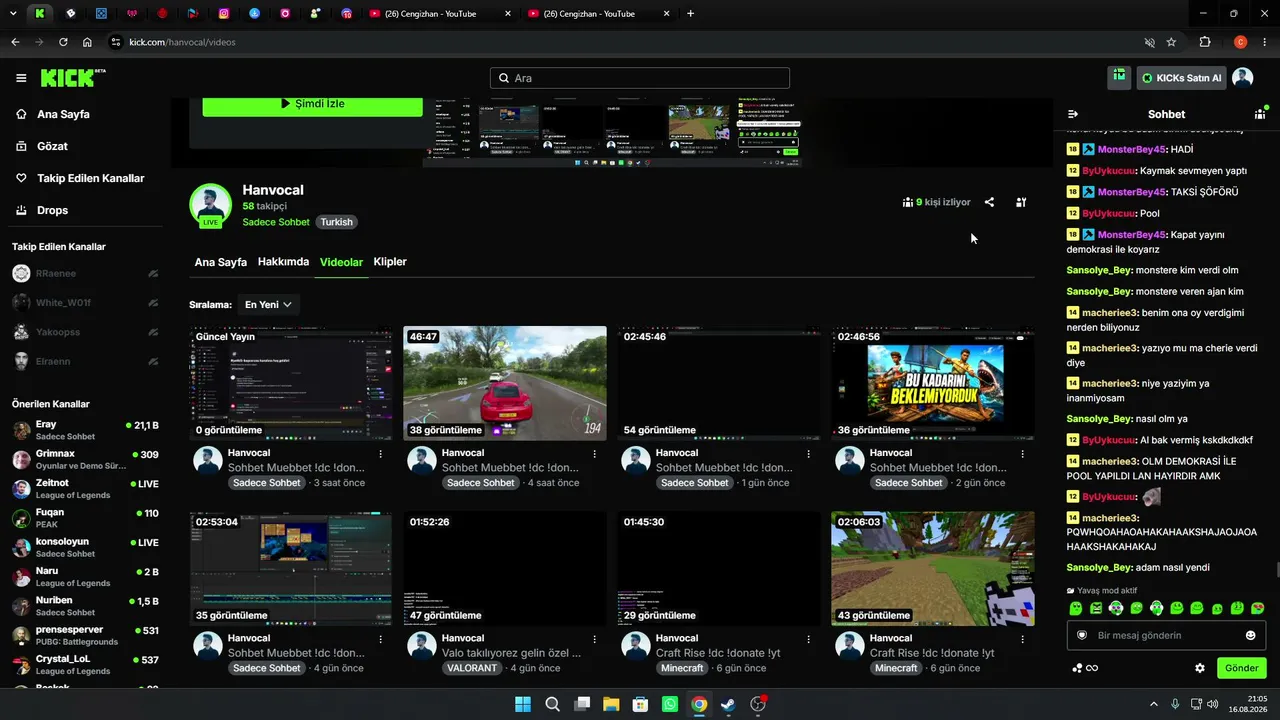
Task: Open options for the 46:47 racing video
Action: 594,453
